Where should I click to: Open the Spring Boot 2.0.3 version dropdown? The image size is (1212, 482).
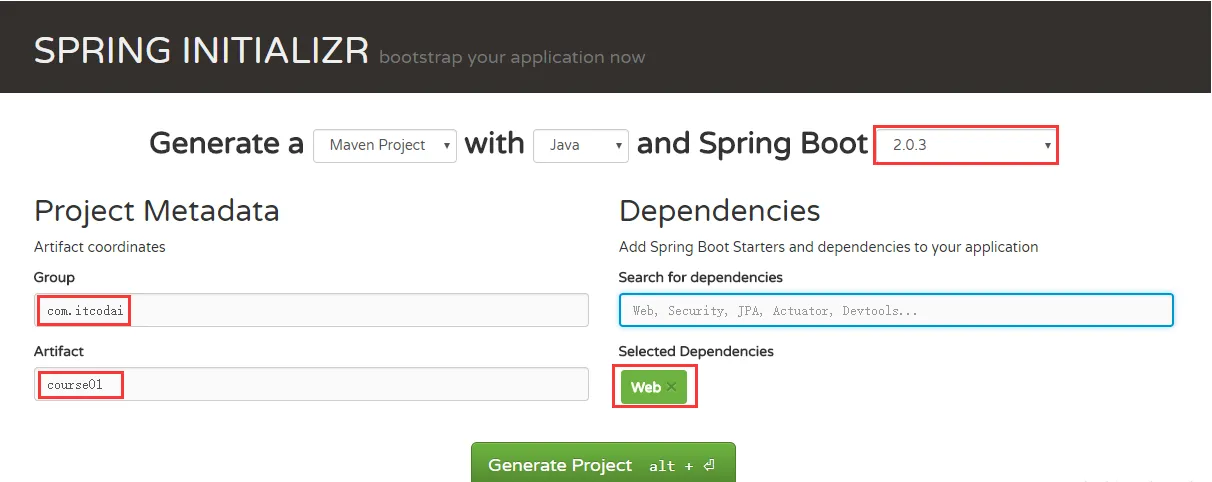click(x=966, y=145)
